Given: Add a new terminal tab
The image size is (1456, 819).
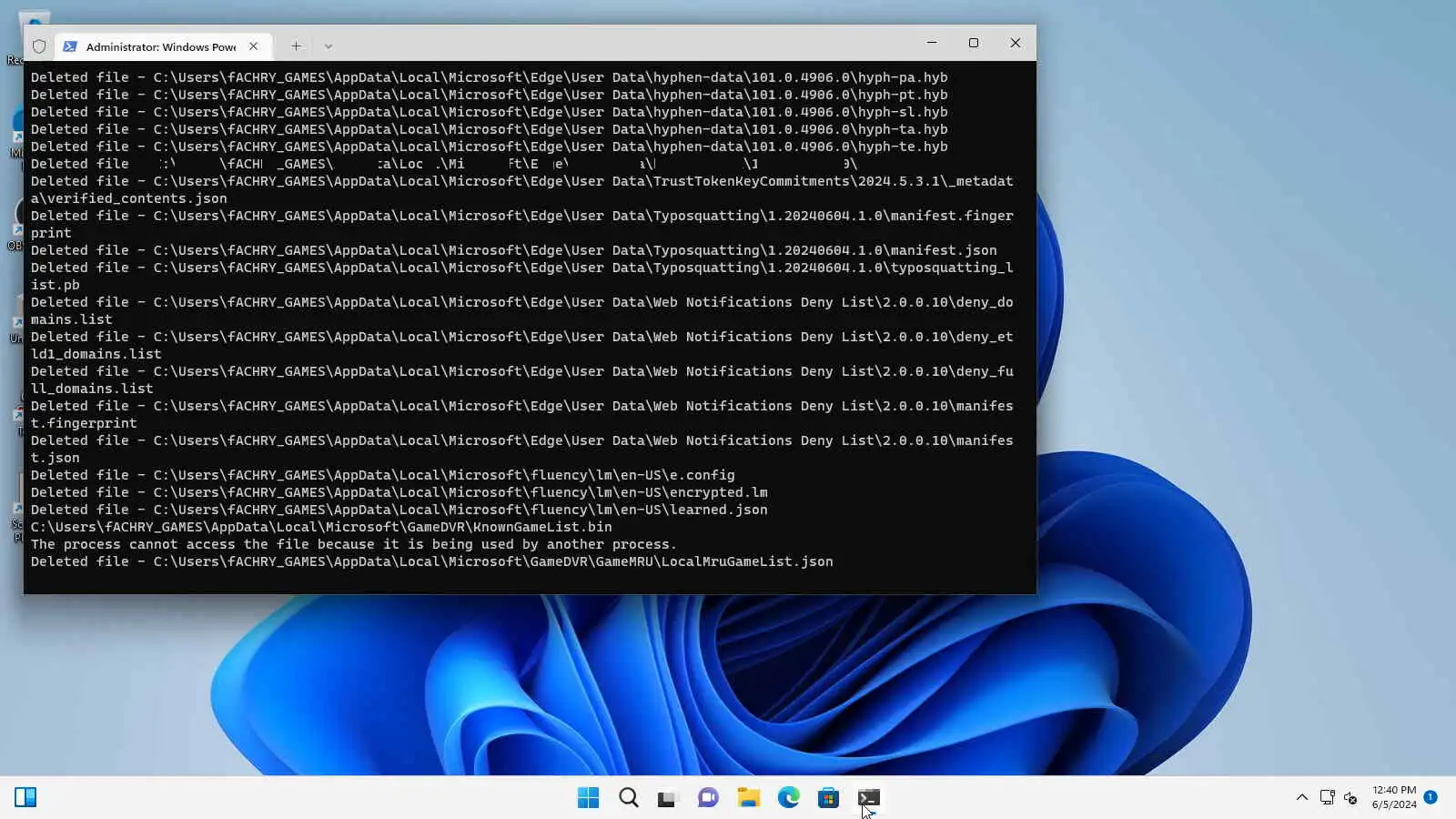Looking at the screenshot, I should (296, 46).
